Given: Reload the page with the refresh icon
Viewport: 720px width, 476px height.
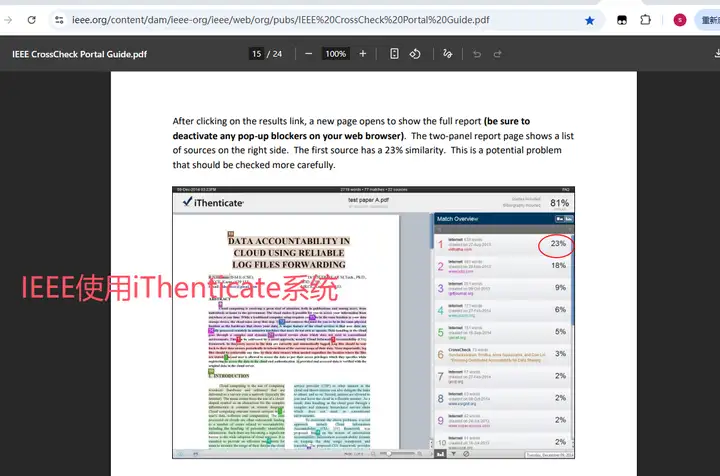Looking at the screenshot, I should (x=32, y=20).
